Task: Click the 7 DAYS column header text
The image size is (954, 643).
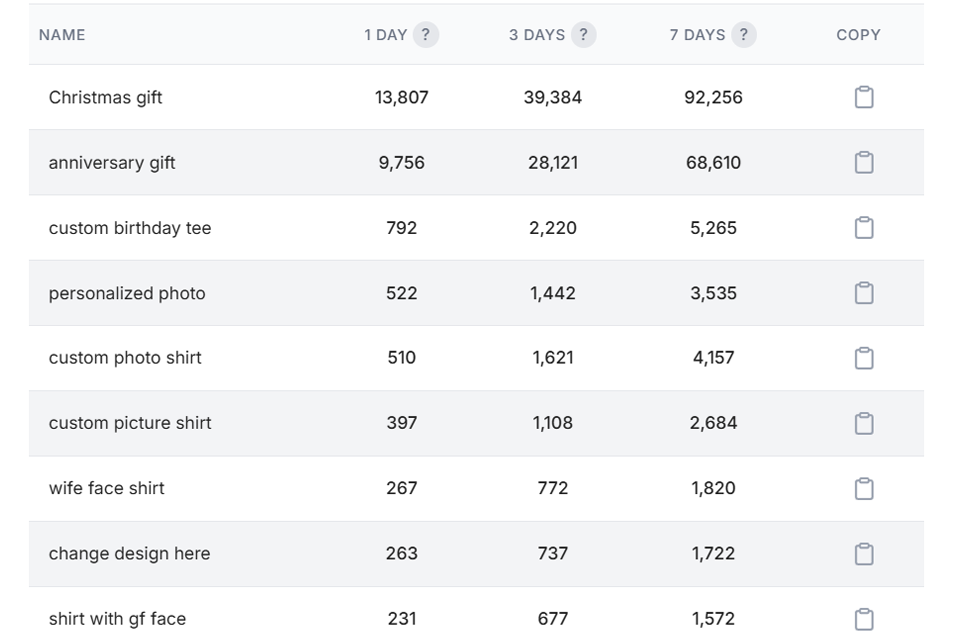Action: (x=697, y=35)
